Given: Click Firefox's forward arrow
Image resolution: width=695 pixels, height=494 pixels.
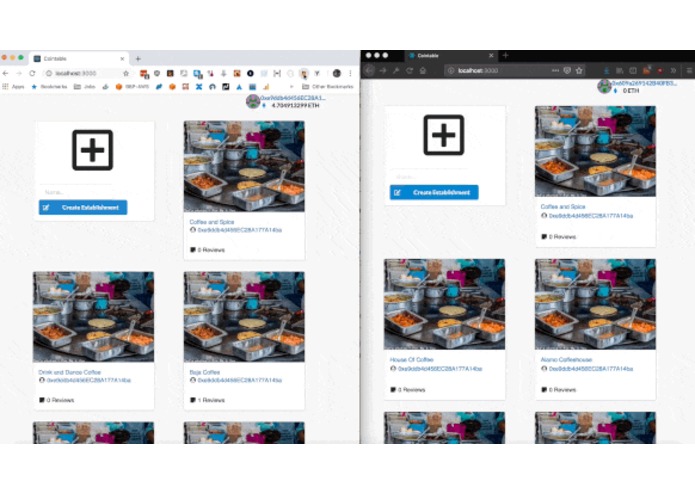Looking at the screenshot, I should pyautogui.click(x=383, y=70).
